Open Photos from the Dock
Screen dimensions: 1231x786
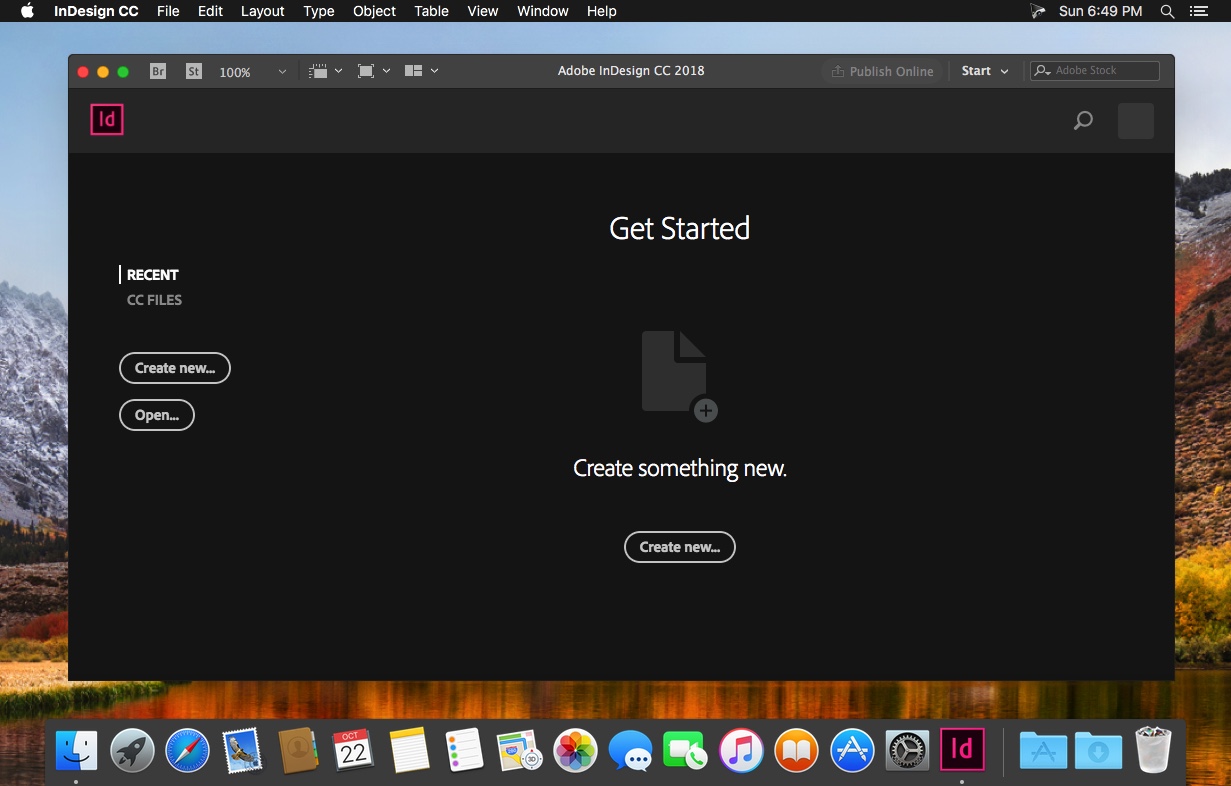click(576, 750)
